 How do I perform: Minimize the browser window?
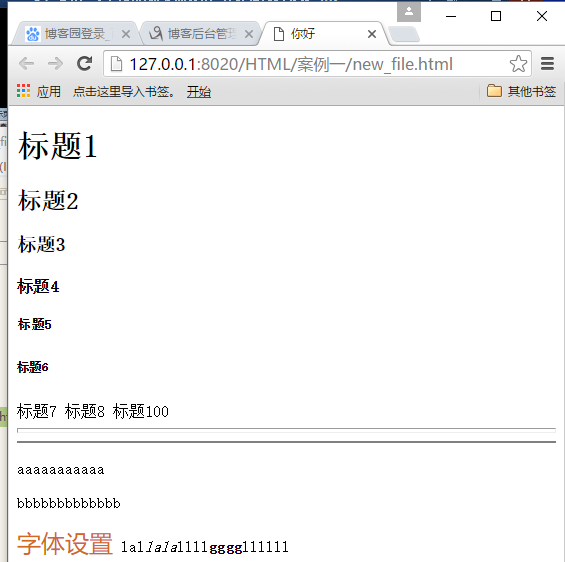pos(451,16)
